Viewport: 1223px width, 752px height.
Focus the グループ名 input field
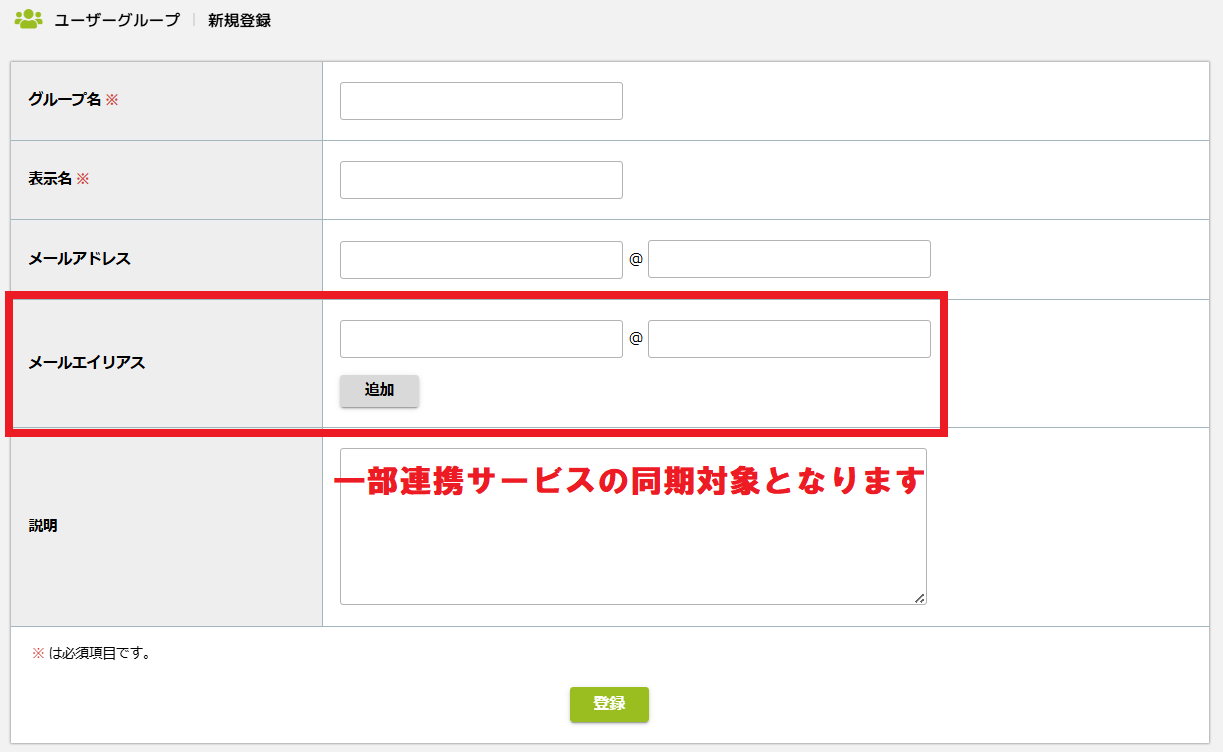pyautogui.click(x=481, y=101)
